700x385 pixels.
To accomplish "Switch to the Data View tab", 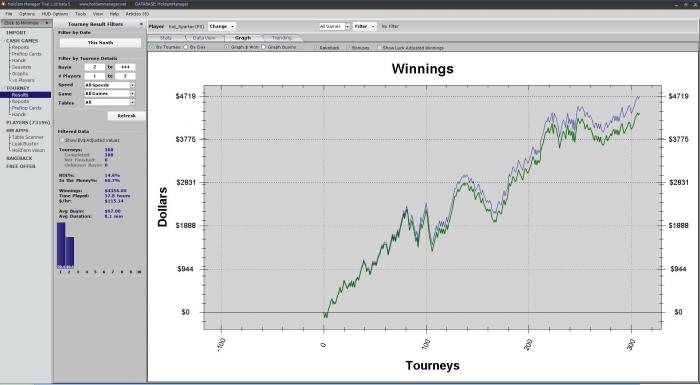I will (204, 38).
